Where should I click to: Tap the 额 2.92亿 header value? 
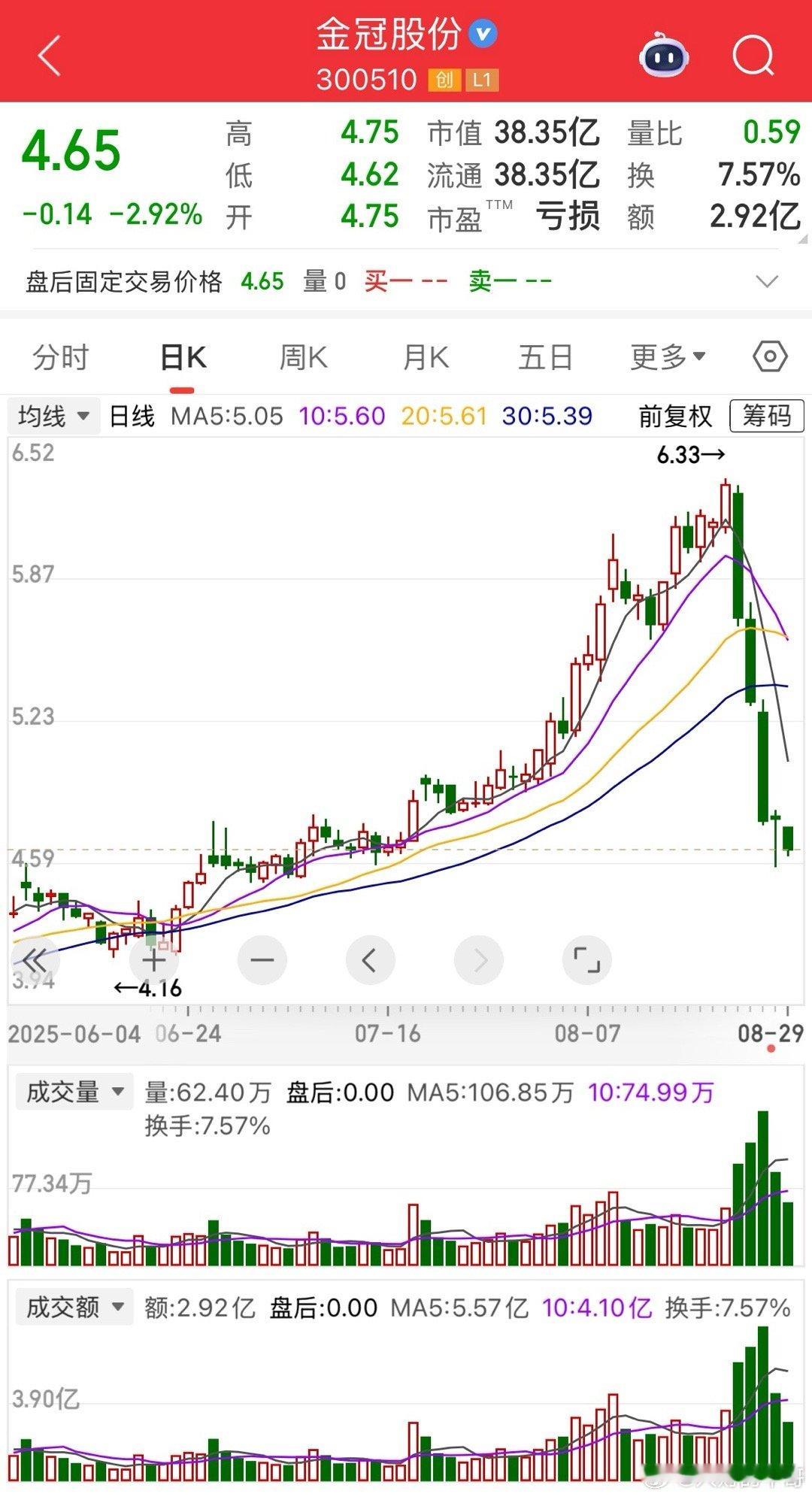point(756,217)
